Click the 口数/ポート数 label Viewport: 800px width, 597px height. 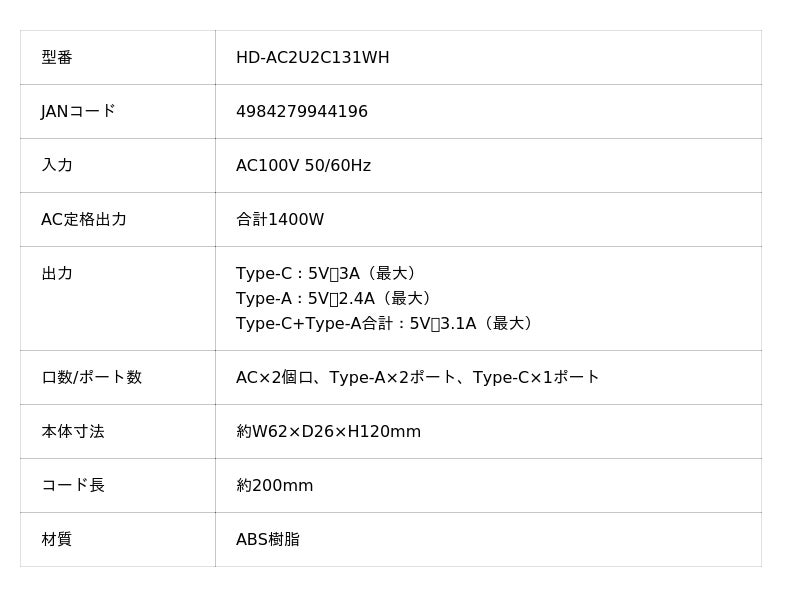91,378
